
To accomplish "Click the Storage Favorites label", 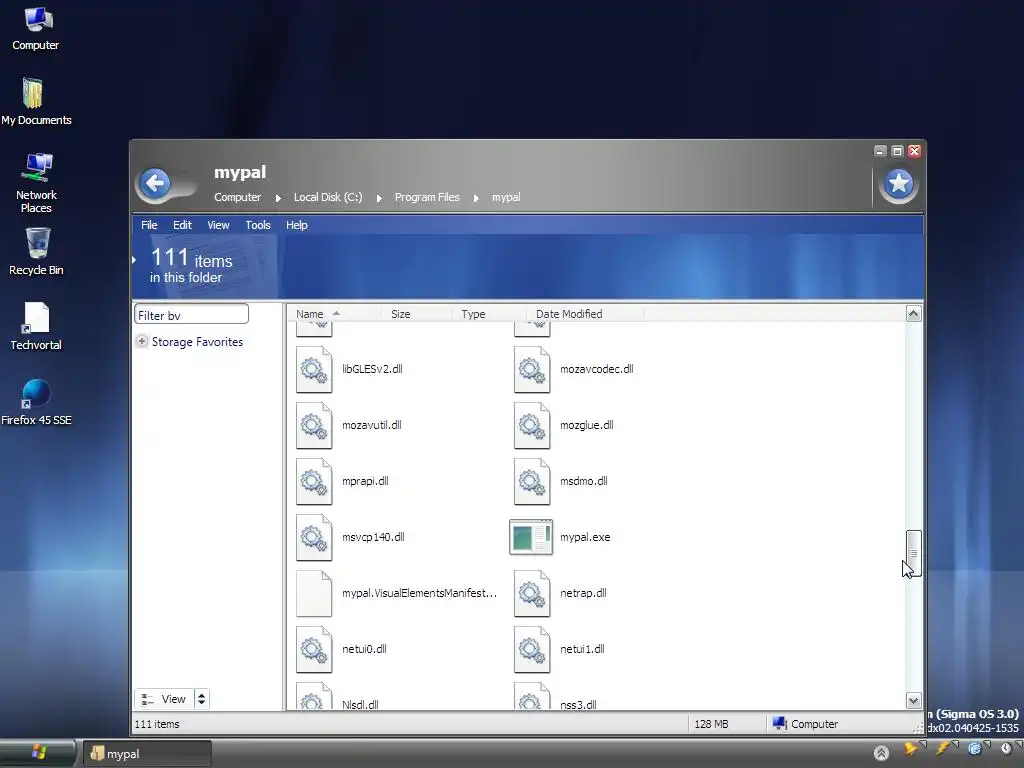I will click(197, 342).
